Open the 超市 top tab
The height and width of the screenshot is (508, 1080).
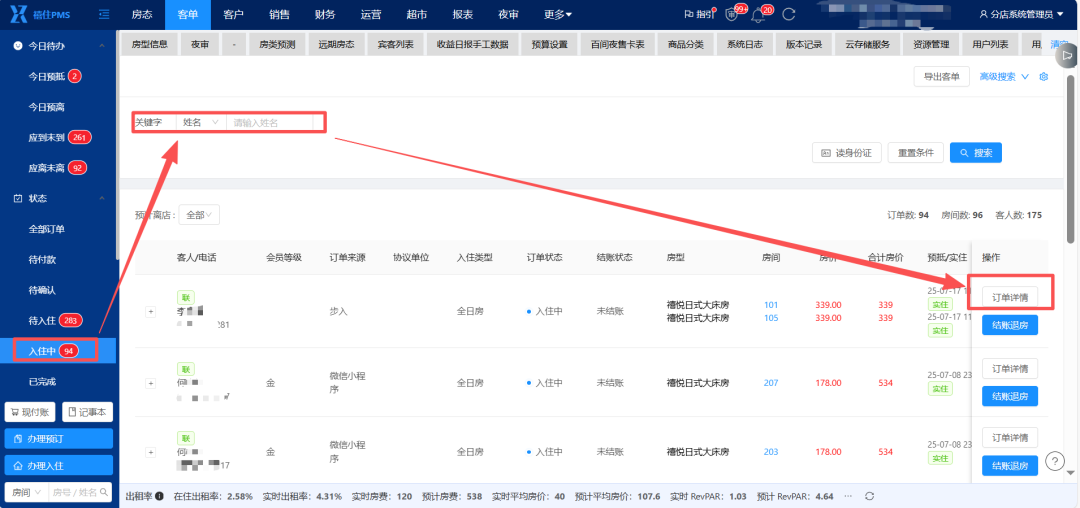click(417, 14)
